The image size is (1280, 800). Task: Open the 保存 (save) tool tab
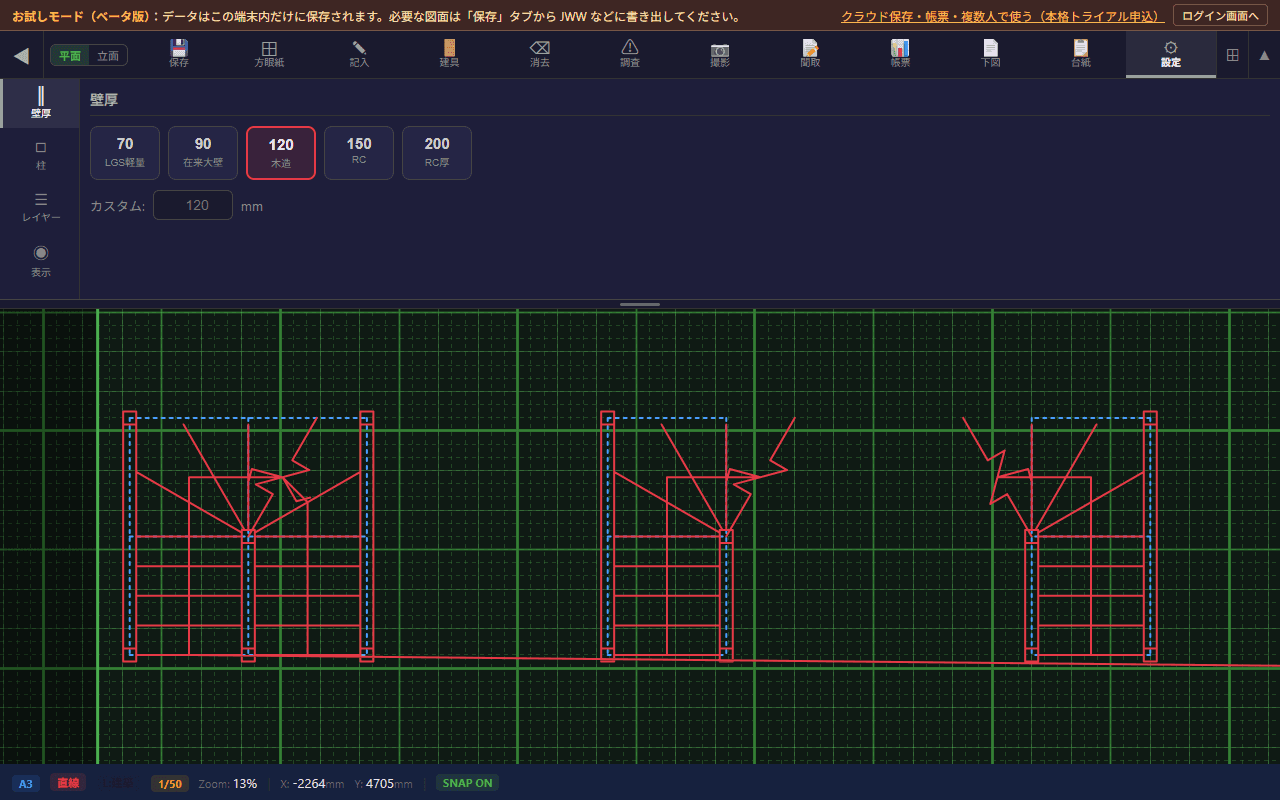179,55
